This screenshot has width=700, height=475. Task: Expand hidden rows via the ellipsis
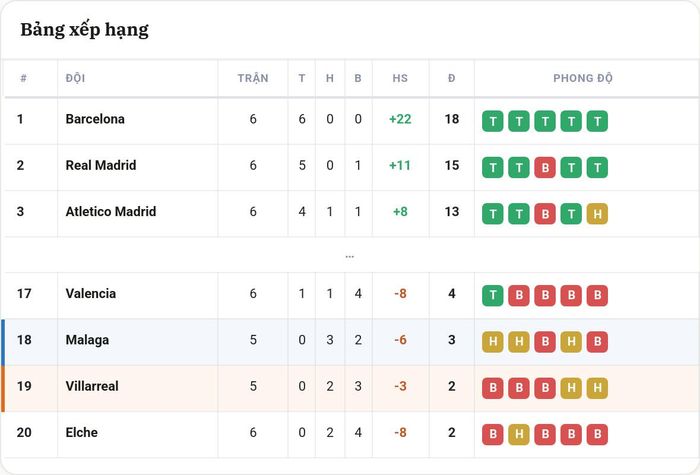coord(350,256)
